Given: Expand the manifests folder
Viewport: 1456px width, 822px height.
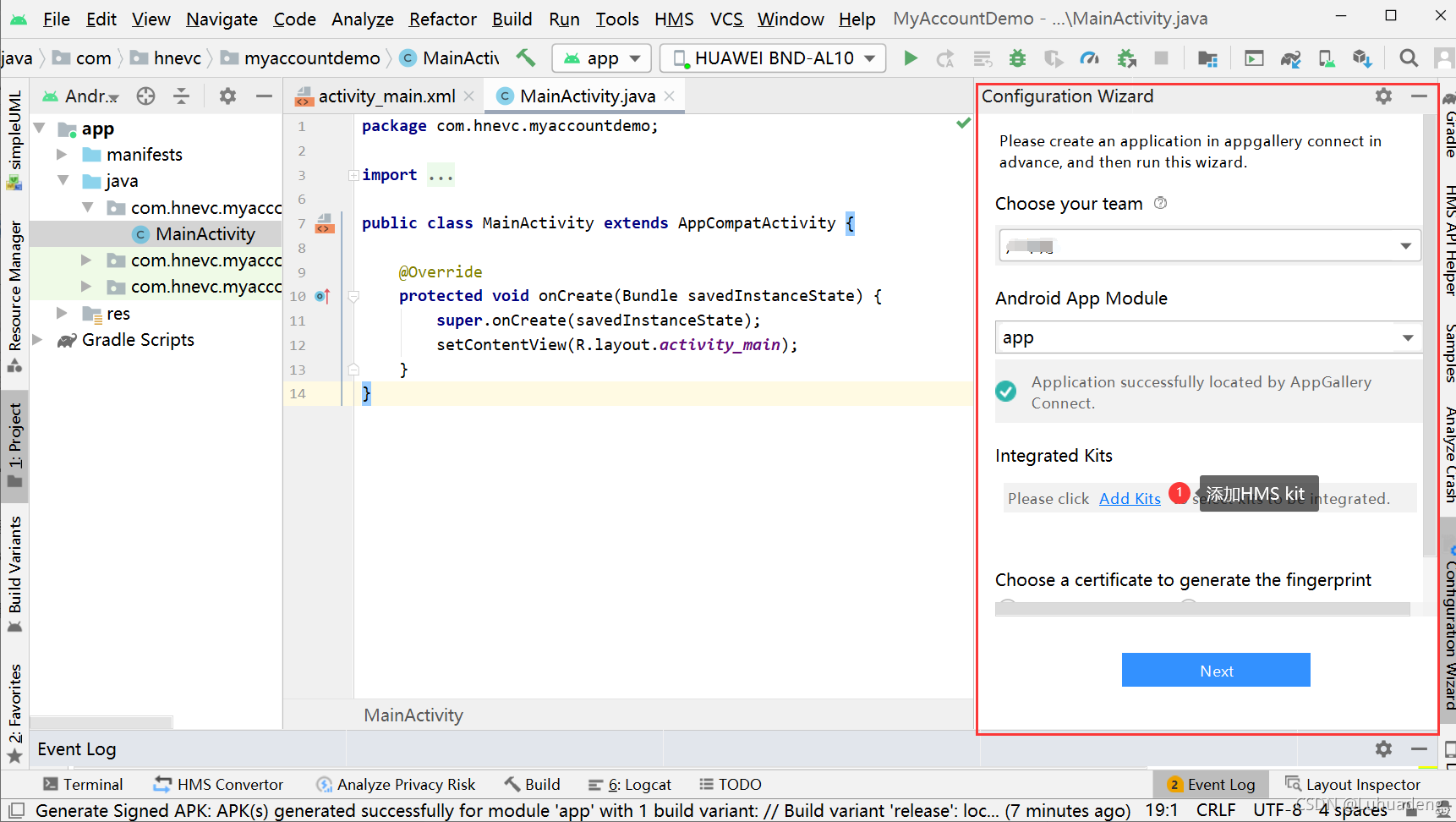Looking at the screenshot, I should tap(62, 155).
